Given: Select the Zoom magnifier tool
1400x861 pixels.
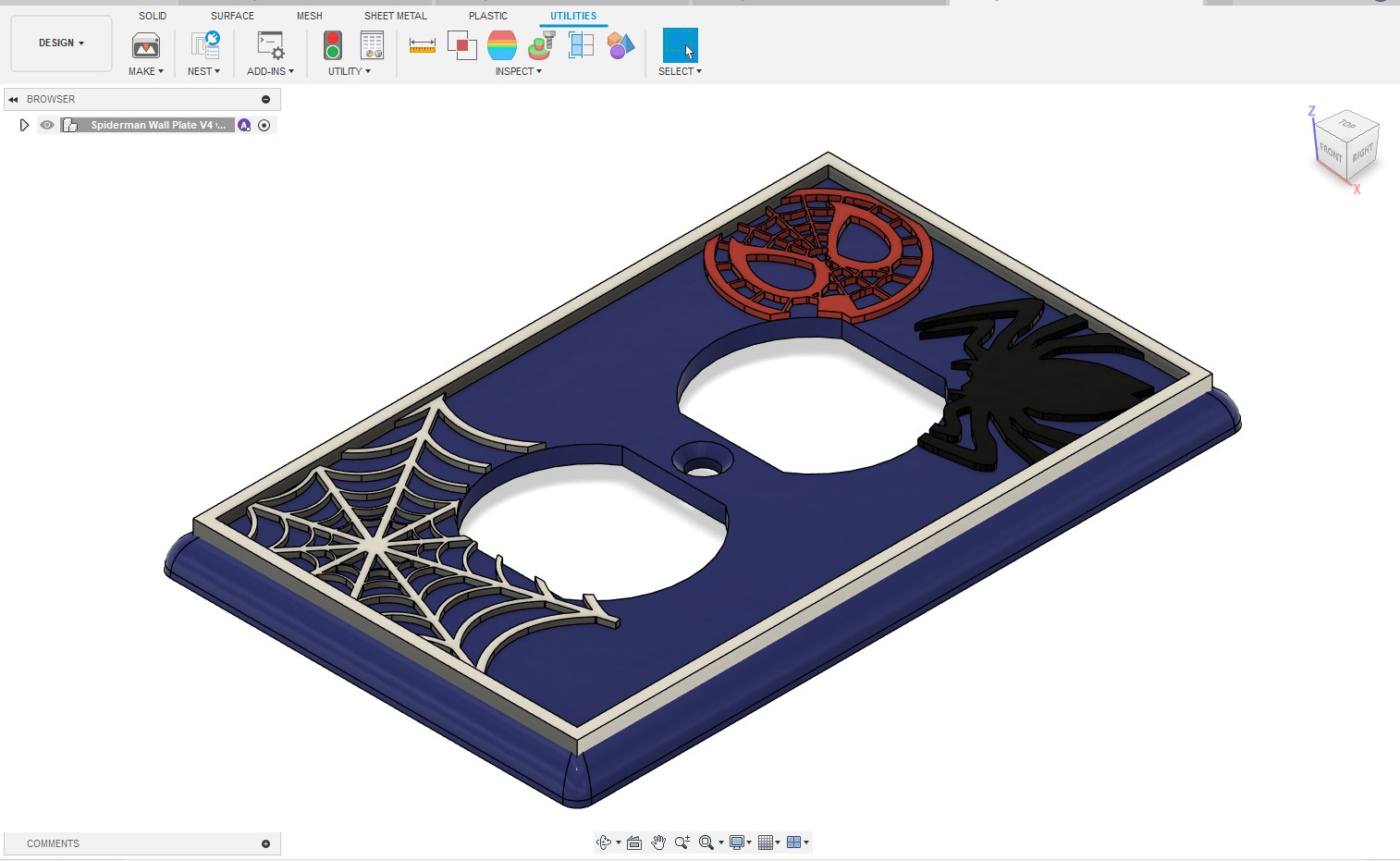Looking at the screenshot, I should (x=682, y=843).
